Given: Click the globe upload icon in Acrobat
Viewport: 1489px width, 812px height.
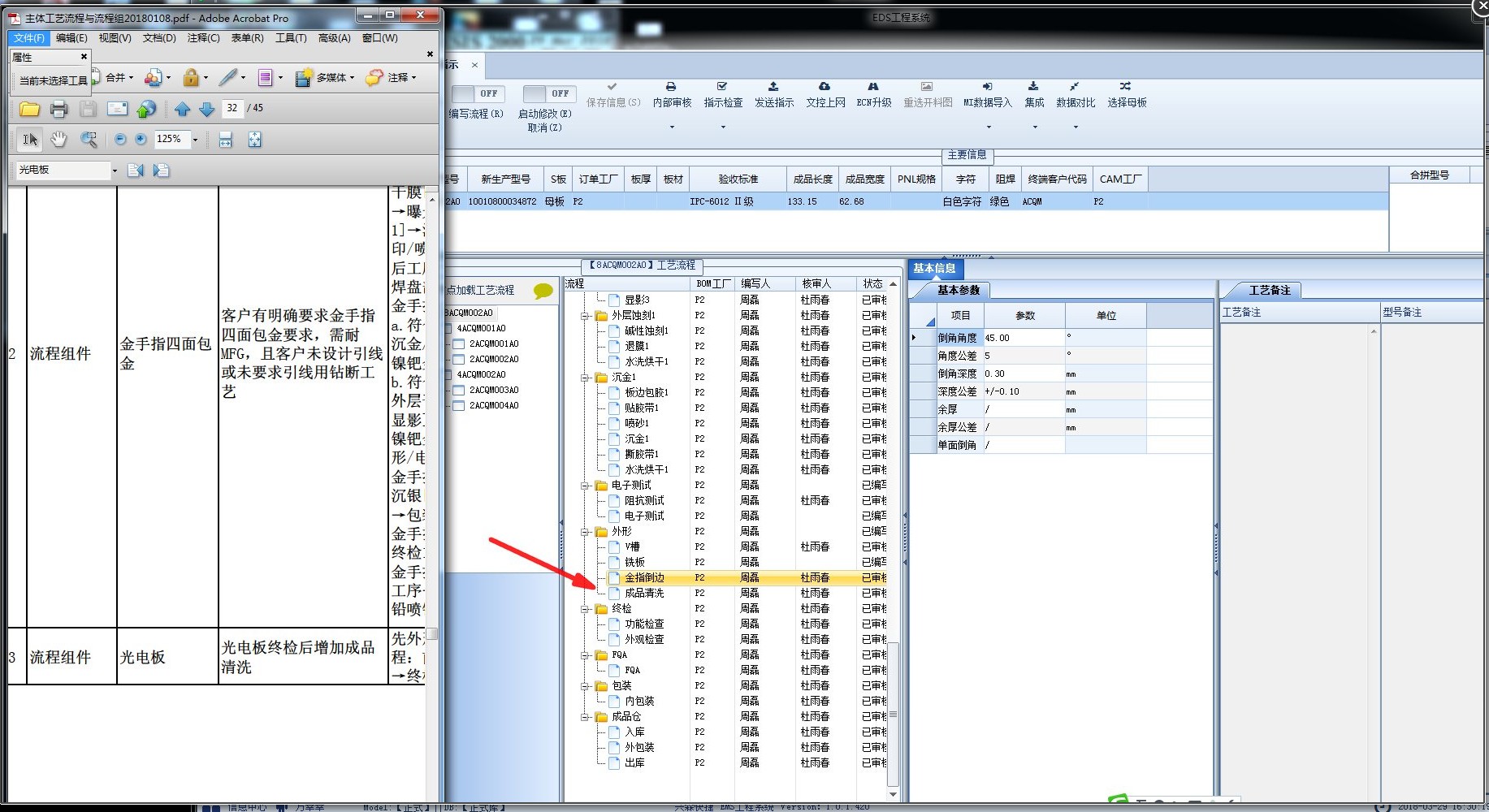Looking at the screenshot, I should click(146, 109).
